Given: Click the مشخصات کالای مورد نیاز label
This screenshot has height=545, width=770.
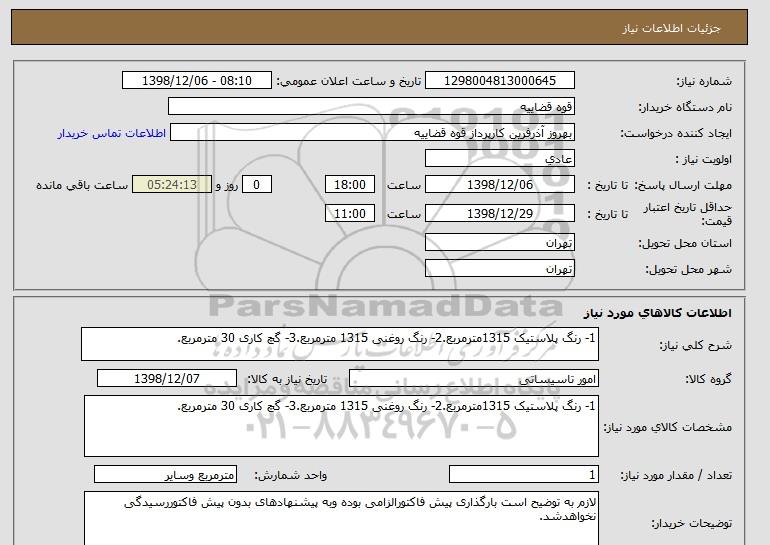Looking at the screenshot, I should click(x=667, y=427).
